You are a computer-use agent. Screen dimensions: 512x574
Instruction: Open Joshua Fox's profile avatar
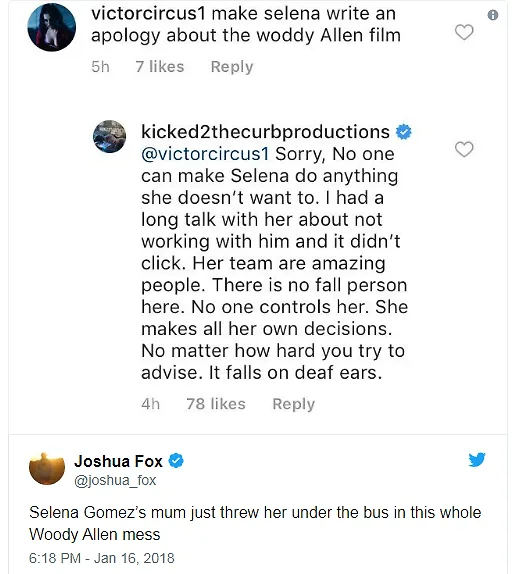click(47, 469)
